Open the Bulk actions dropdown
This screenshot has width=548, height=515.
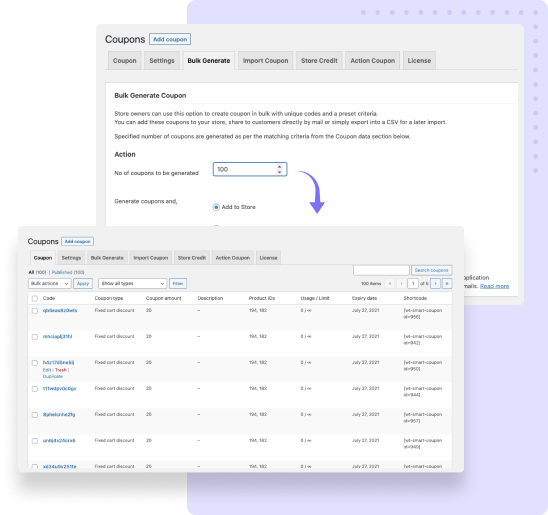click(x=49, y=283)
